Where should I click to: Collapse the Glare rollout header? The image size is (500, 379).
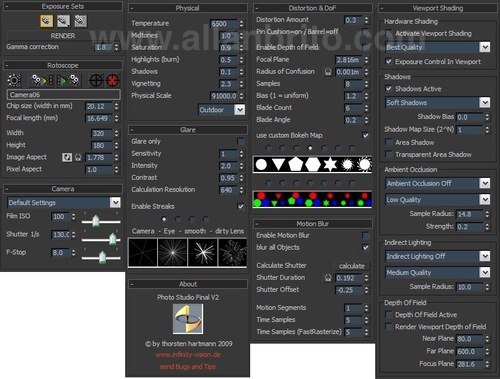click(188, 130)
